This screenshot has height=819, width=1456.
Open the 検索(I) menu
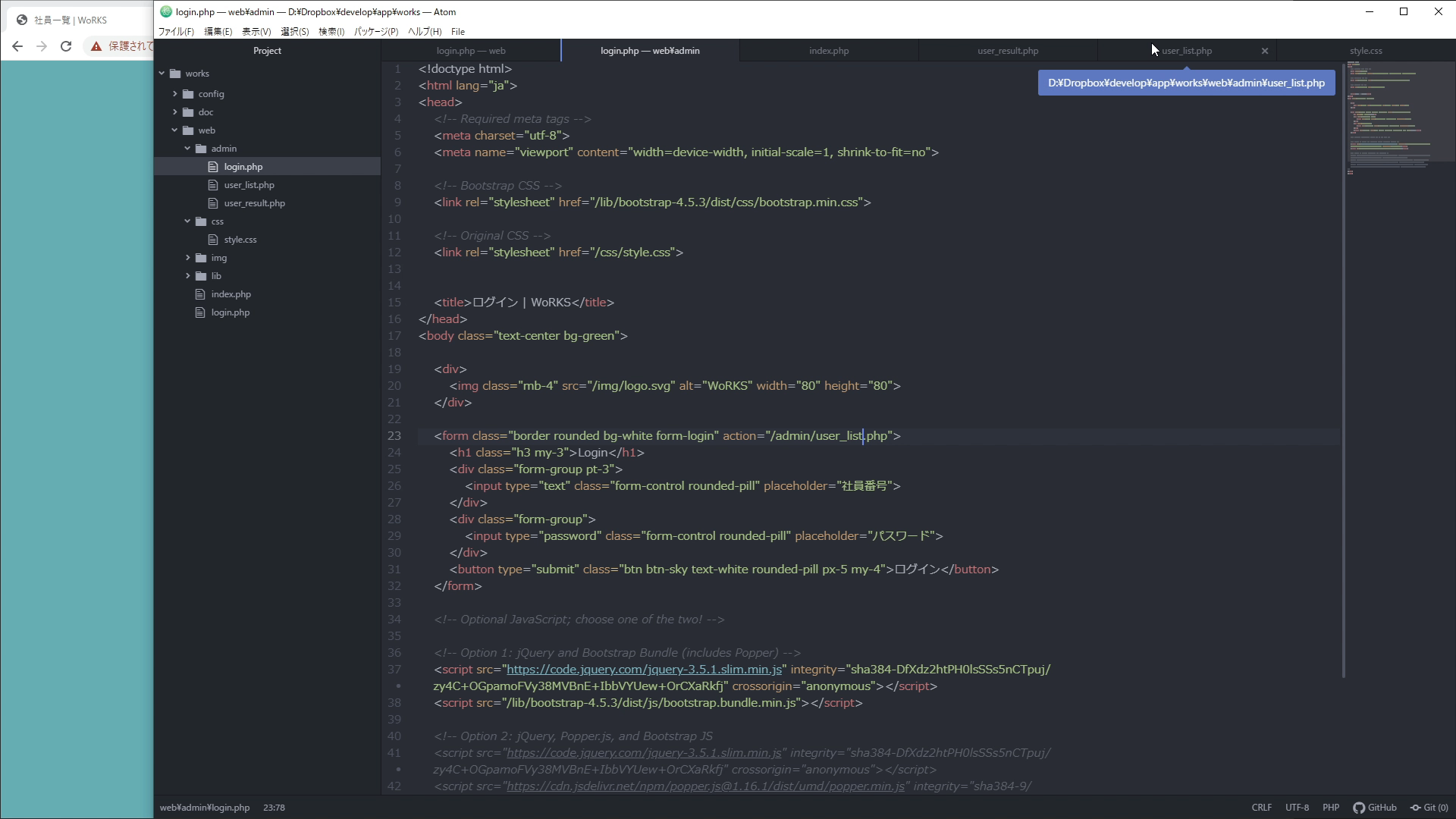click(331, 32)
